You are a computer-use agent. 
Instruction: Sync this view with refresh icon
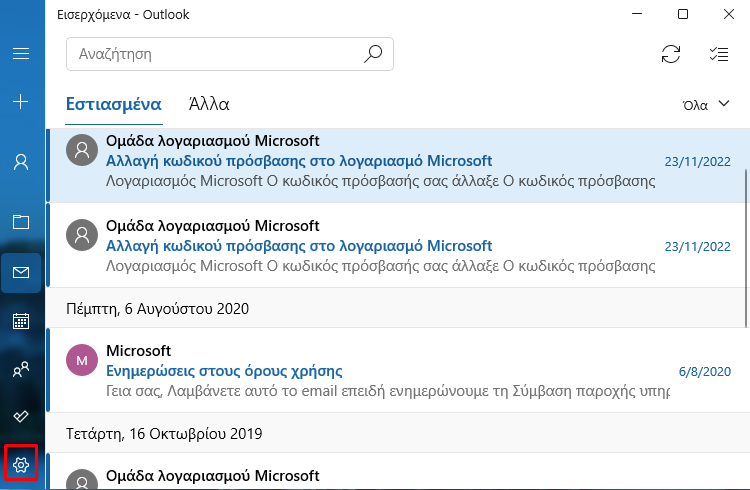click(671, 54)
